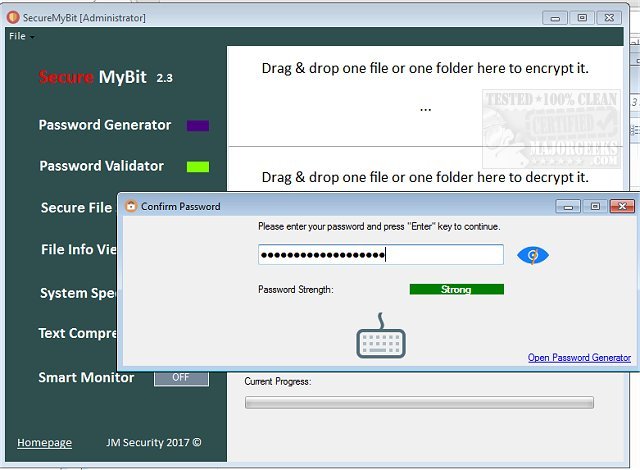This screenshot has height=470, width=640.
Task: Click the decrypt drag and drop area
Action: tap(425, 169)
